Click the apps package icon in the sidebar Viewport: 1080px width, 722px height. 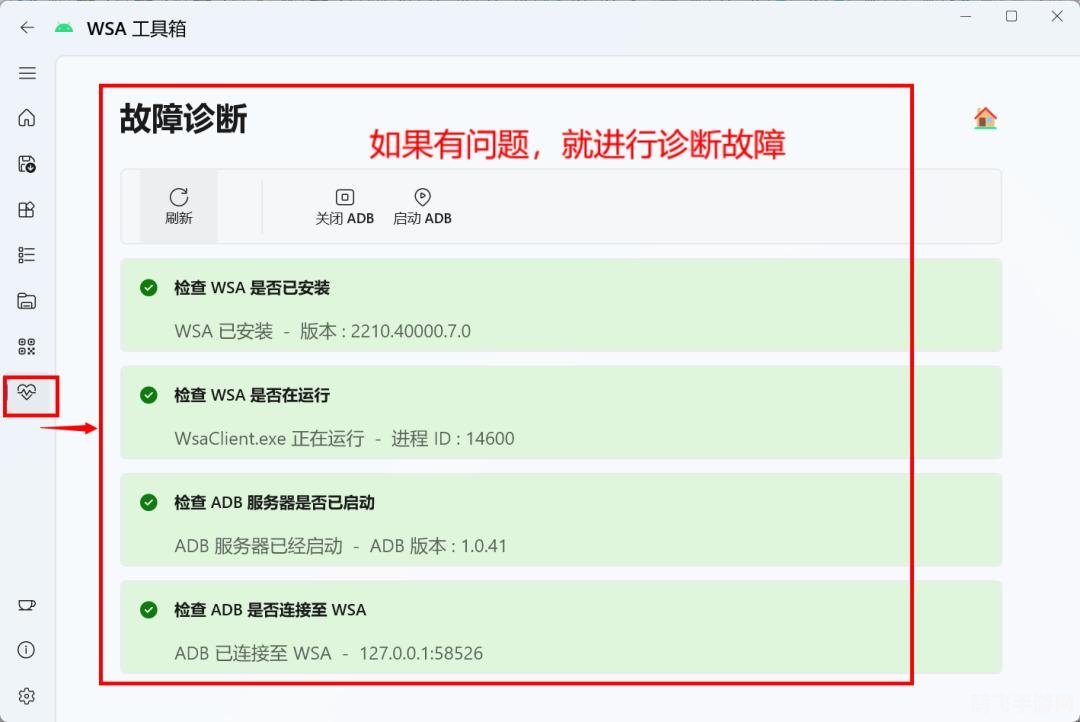click(x=27, y=209)
